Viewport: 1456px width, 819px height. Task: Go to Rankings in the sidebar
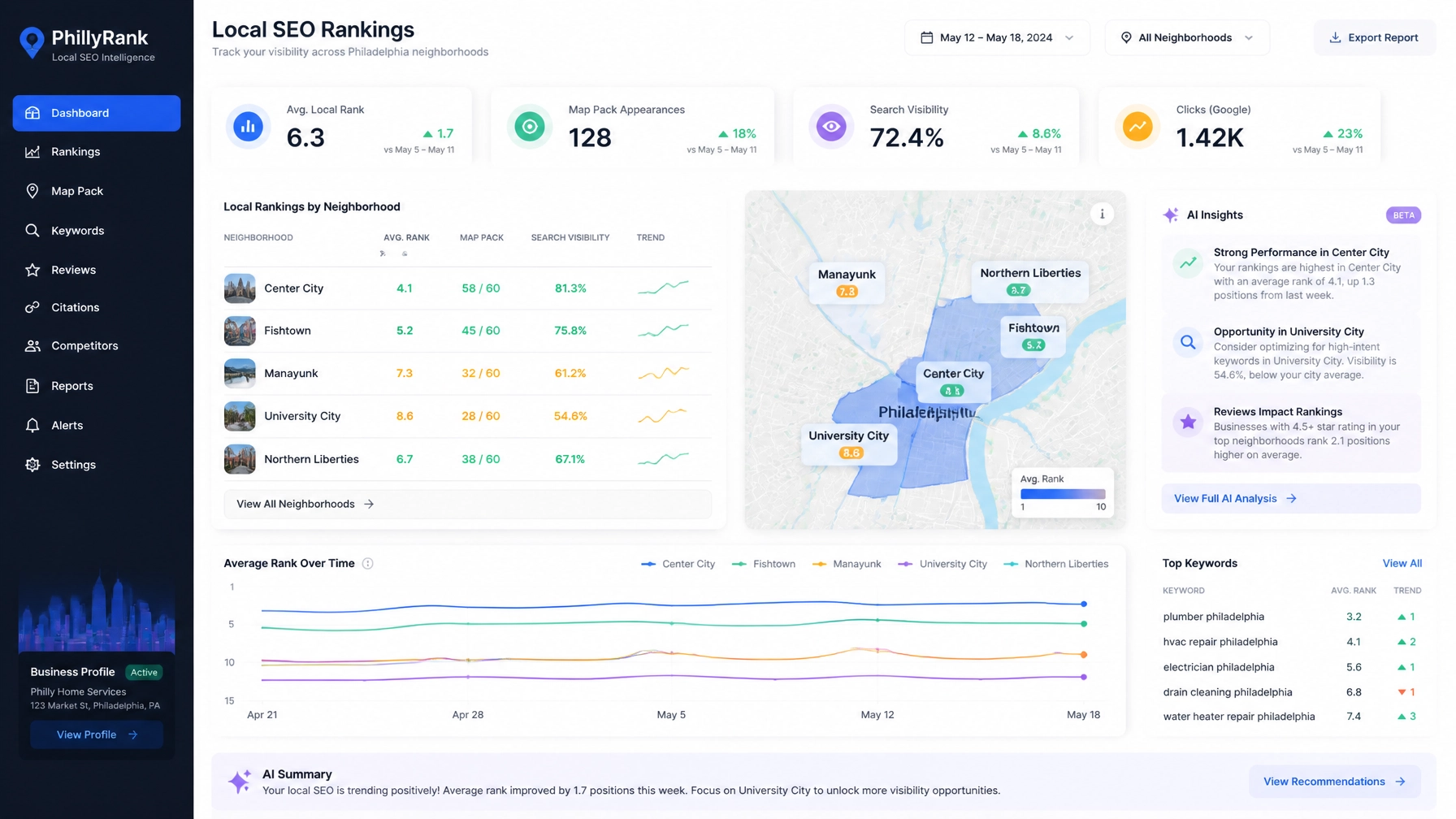(97, 152)
